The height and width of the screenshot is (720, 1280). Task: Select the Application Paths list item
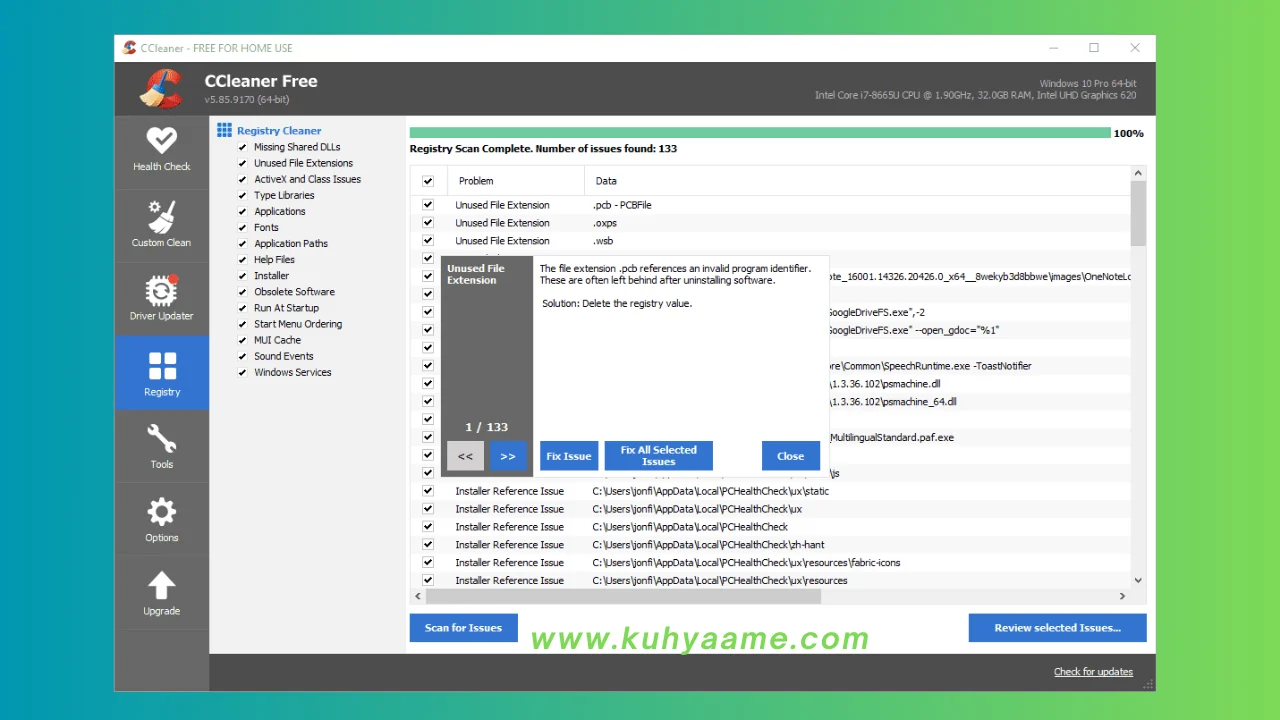click(x=291, y=243)
